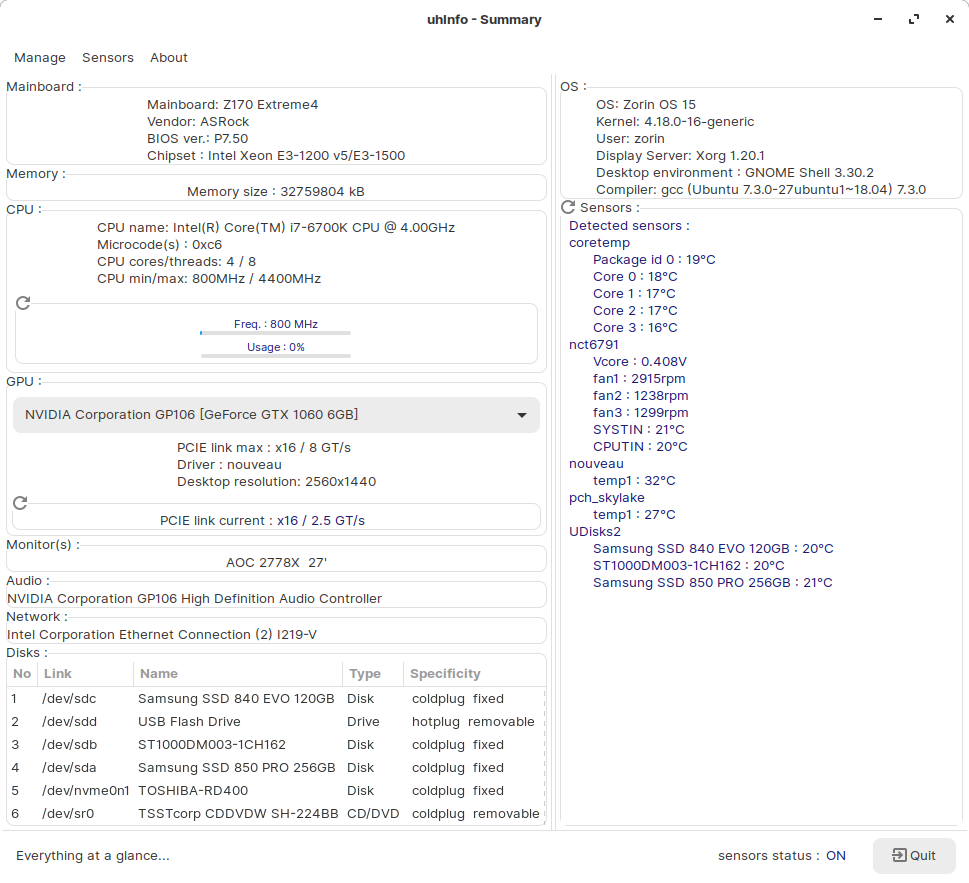Click the sensors status 'ON' value
Viewport: 969px width, 883px height.
(x=836, y=856)
